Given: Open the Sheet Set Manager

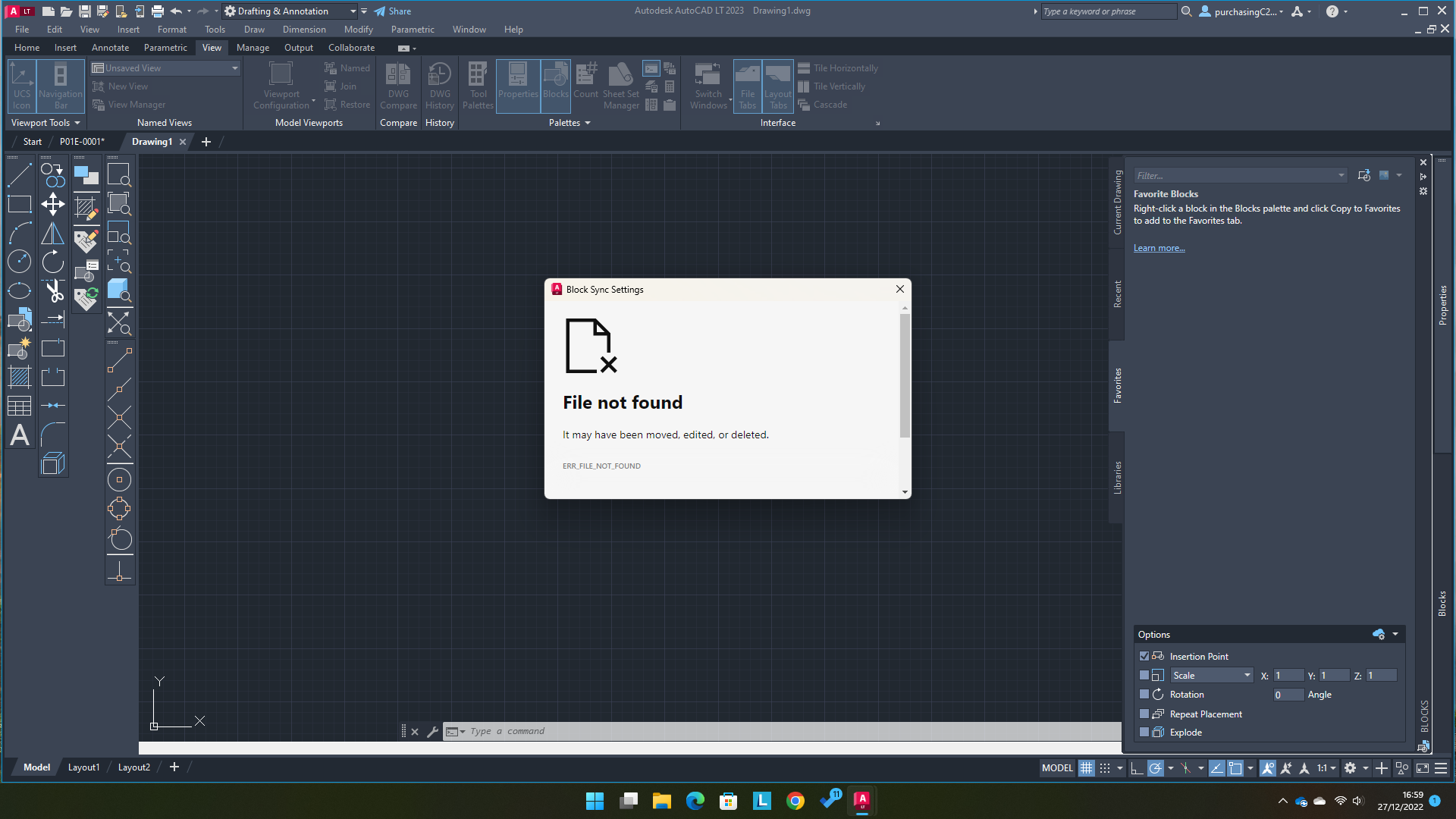Looking at the screenshot, I should (620, 85).
